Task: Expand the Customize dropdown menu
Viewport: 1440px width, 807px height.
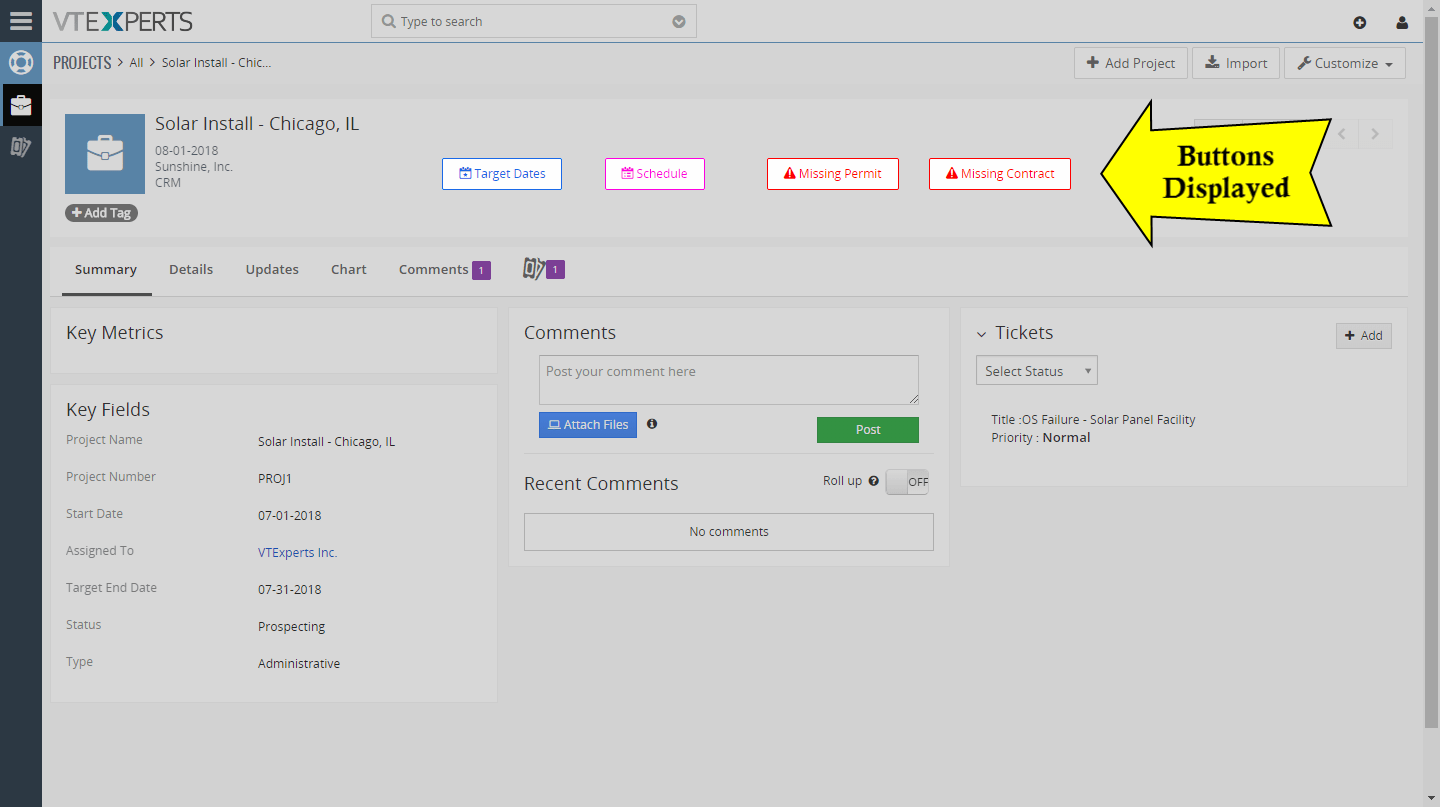Action: [x=1344, y=62]
